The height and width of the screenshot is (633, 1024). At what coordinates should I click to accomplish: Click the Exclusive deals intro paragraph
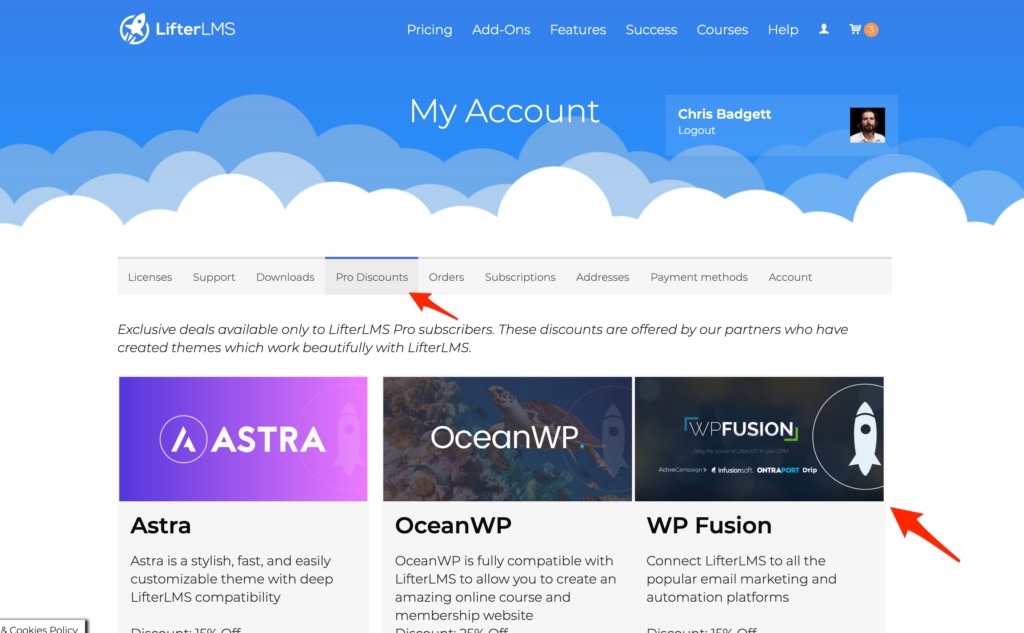click(483, 338)
